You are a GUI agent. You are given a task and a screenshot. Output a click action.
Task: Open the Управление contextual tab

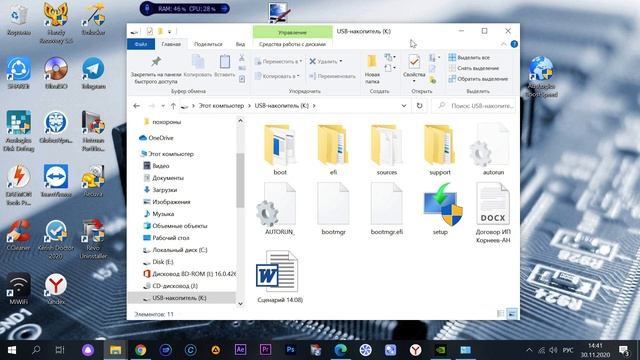[292, 32]
